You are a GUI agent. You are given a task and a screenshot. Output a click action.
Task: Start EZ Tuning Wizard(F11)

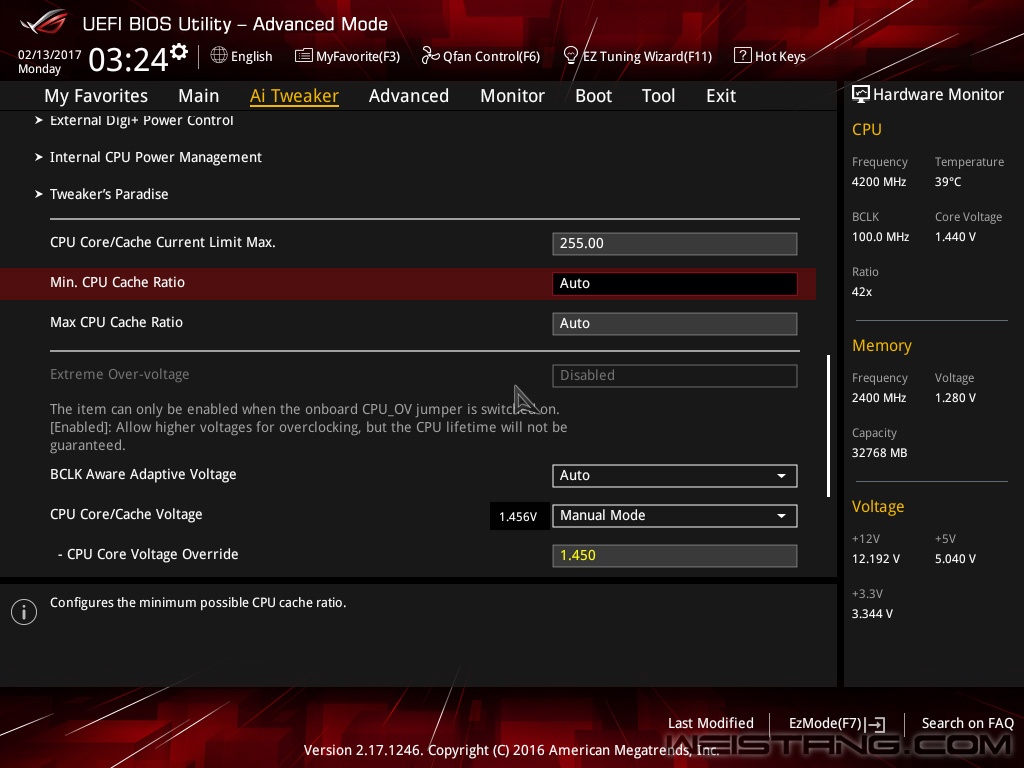647,57
